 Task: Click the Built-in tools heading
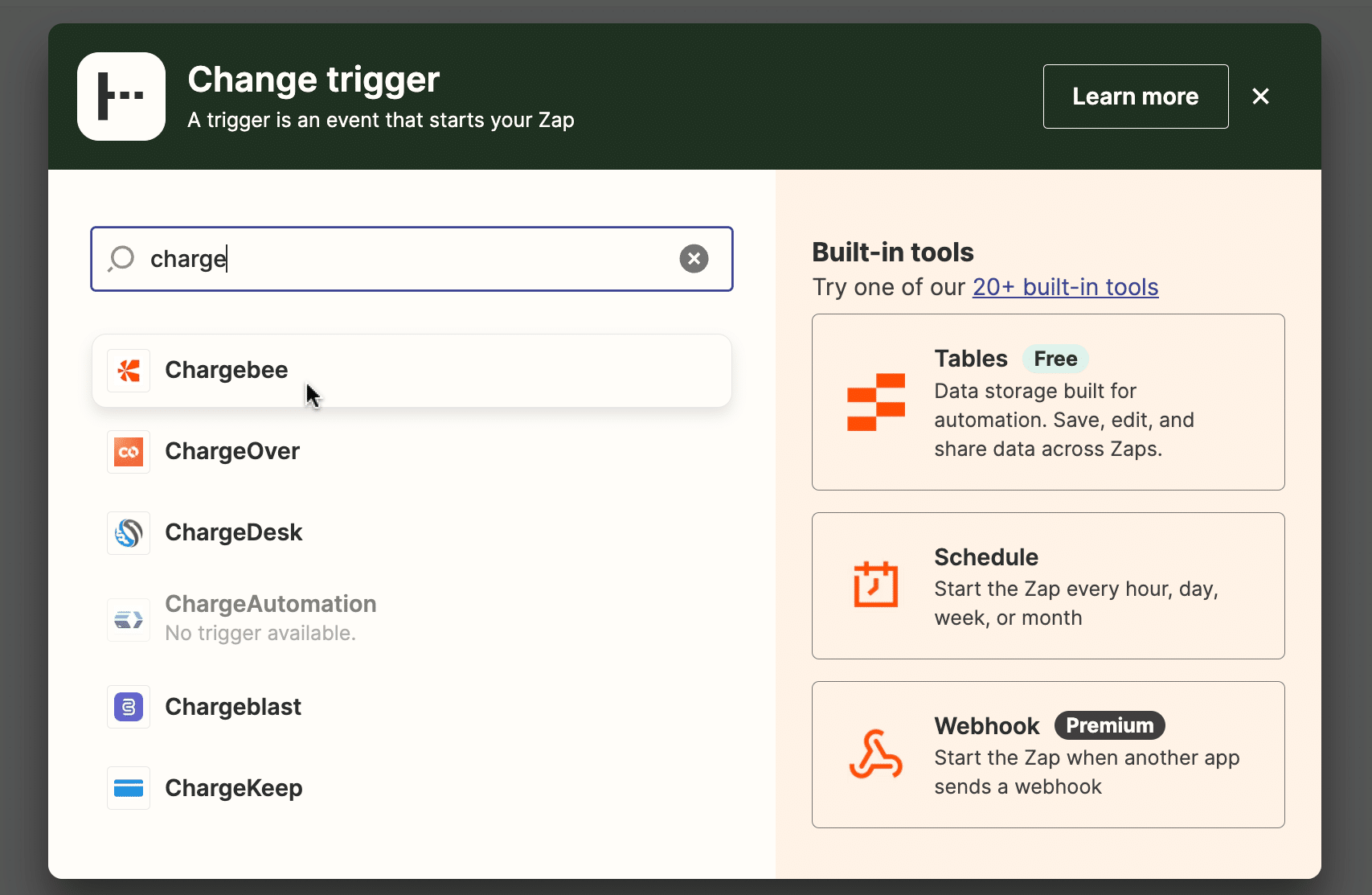(x=893, y=252)
